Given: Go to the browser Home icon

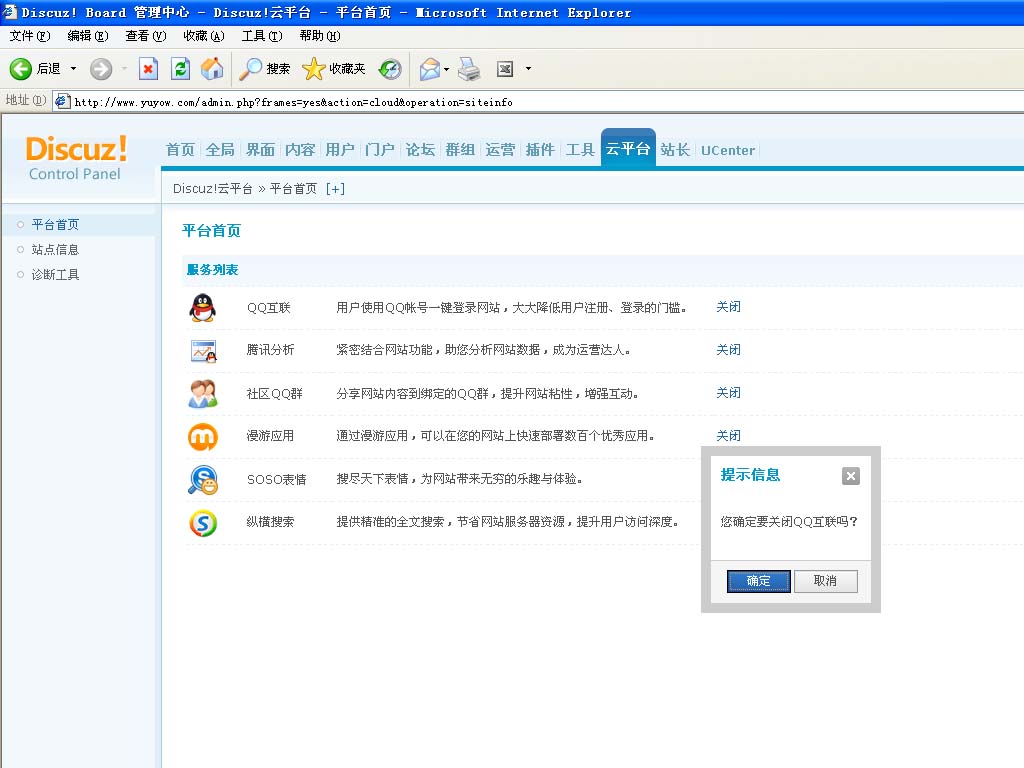Looking at the screenshot, I should tap(212, 69).
